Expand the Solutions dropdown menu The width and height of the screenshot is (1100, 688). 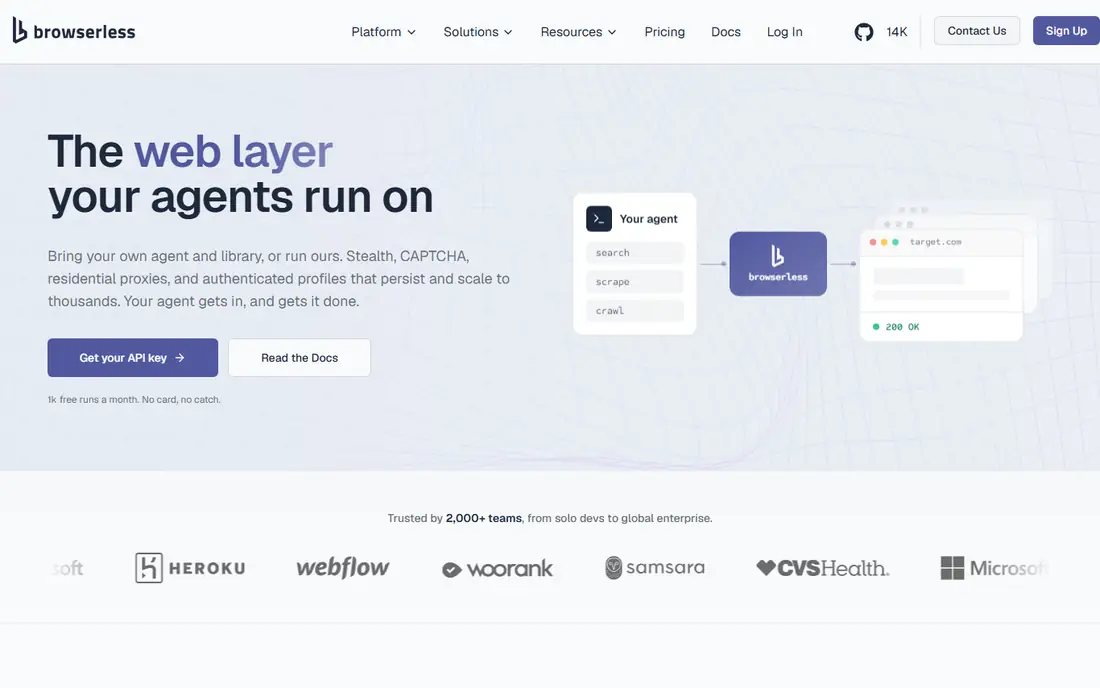478,32
